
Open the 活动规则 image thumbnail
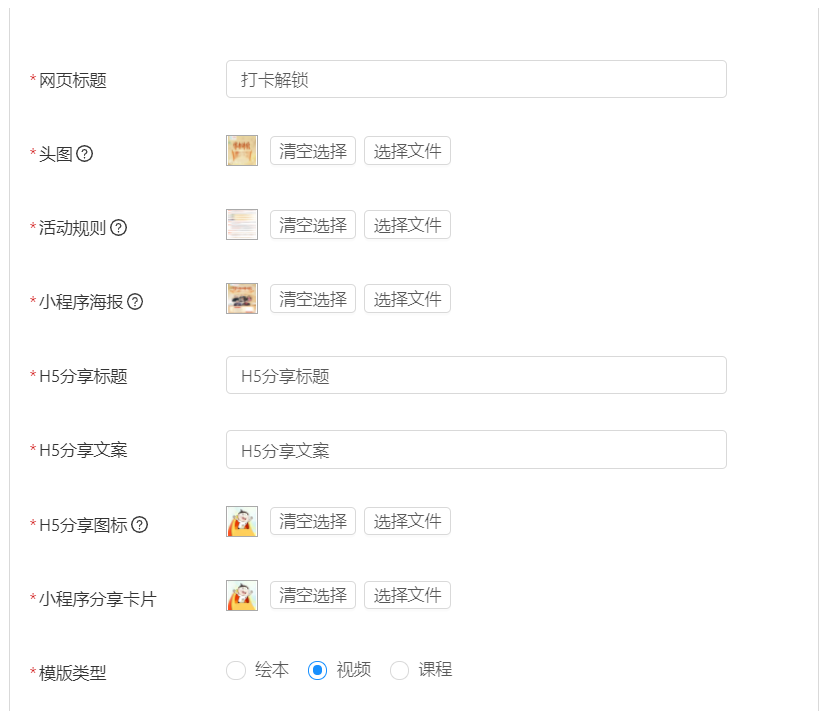(242, 225)
